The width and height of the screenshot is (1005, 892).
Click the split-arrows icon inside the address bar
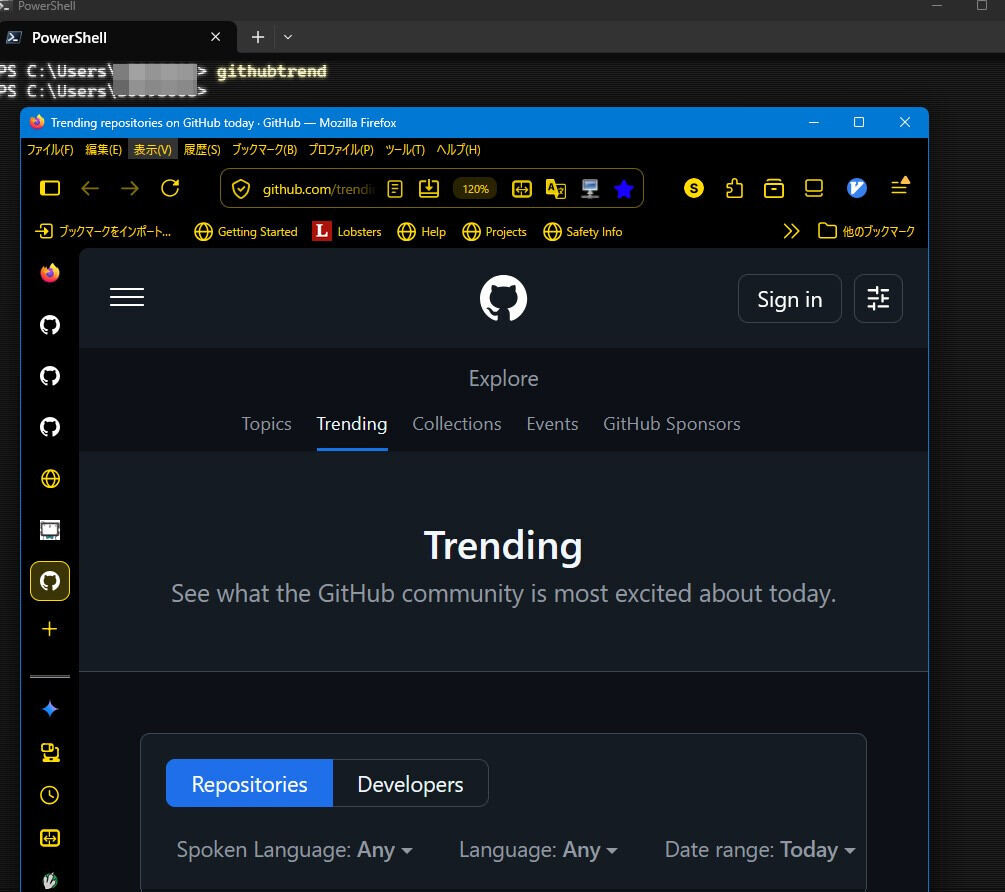(522, 189)
